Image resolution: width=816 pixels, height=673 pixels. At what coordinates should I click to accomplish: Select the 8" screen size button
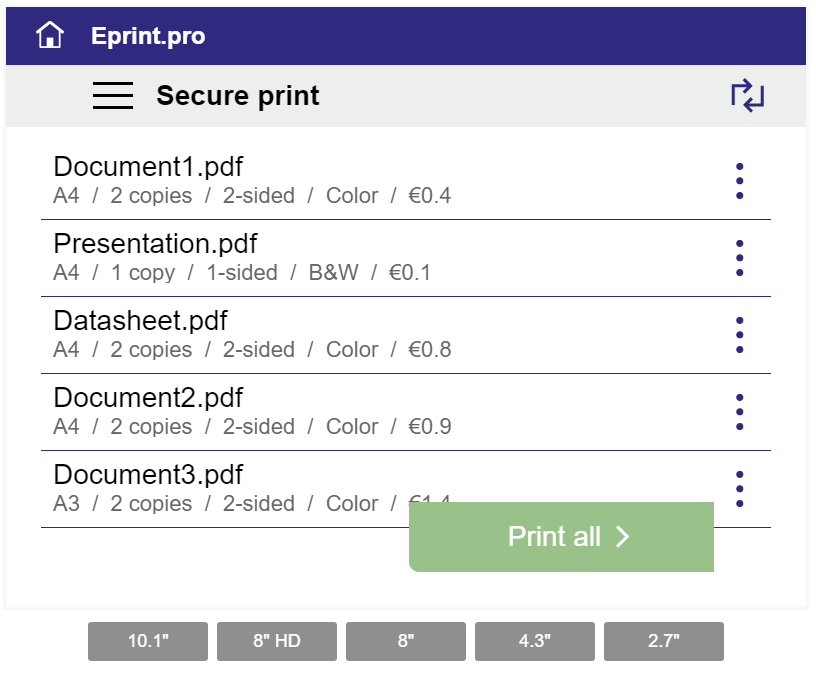406,641
